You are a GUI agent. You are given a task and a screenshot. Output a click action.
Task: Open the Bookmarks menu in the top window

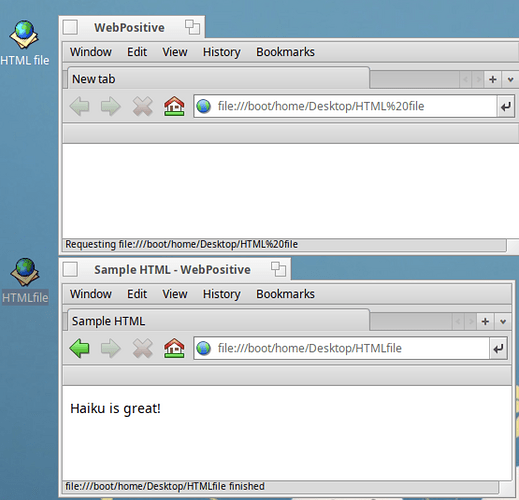point(285,52)
